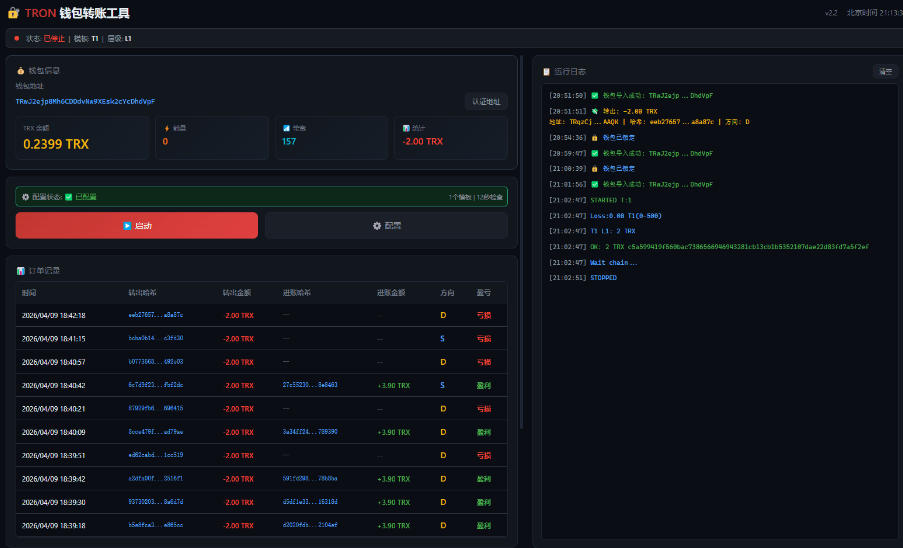
Task: Open settings with the 配置 button
Action: pyautogui.click(x=386, y=225)
